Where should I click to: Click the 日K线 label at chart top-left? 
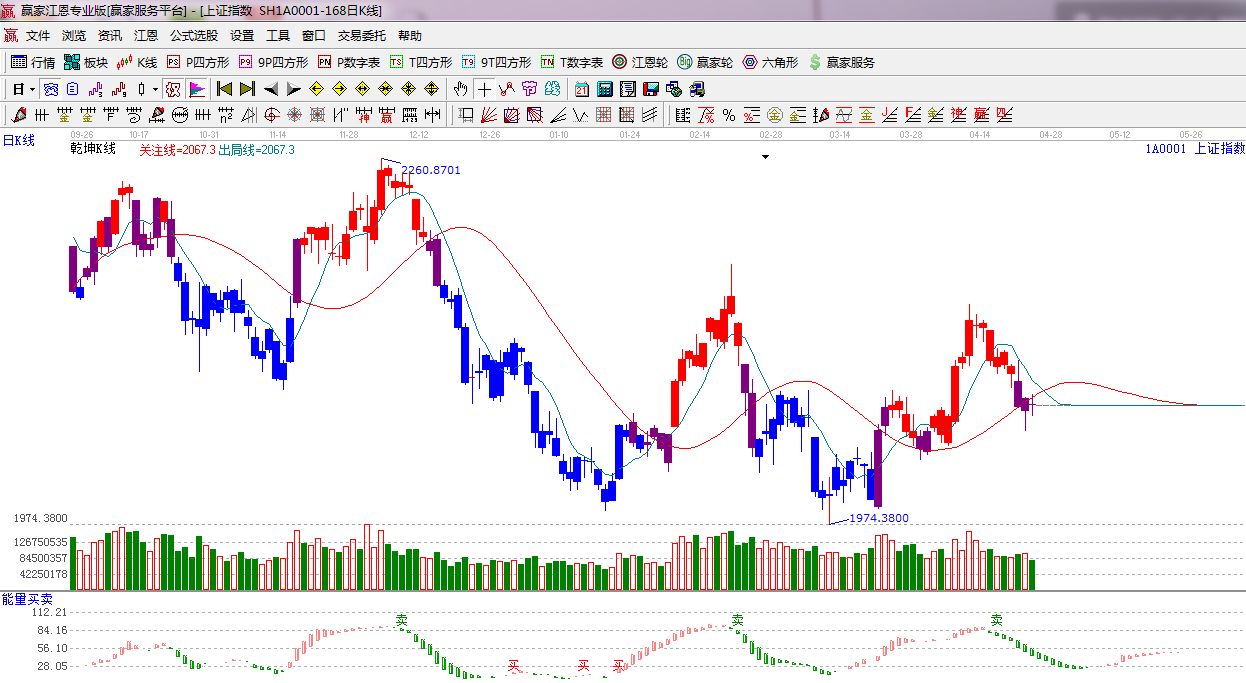(18, 141)
